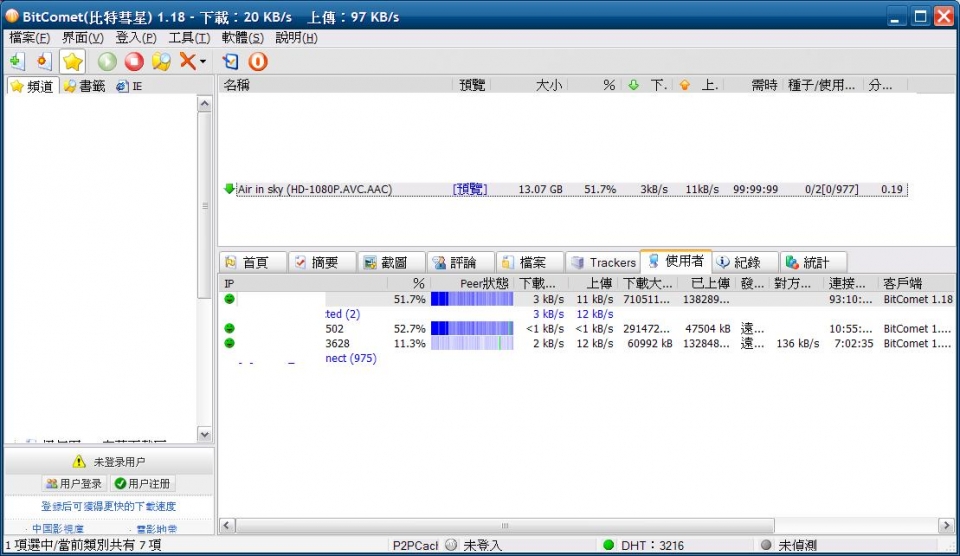
Task: Sort by 大小 column header
Action: click(530, 85)
